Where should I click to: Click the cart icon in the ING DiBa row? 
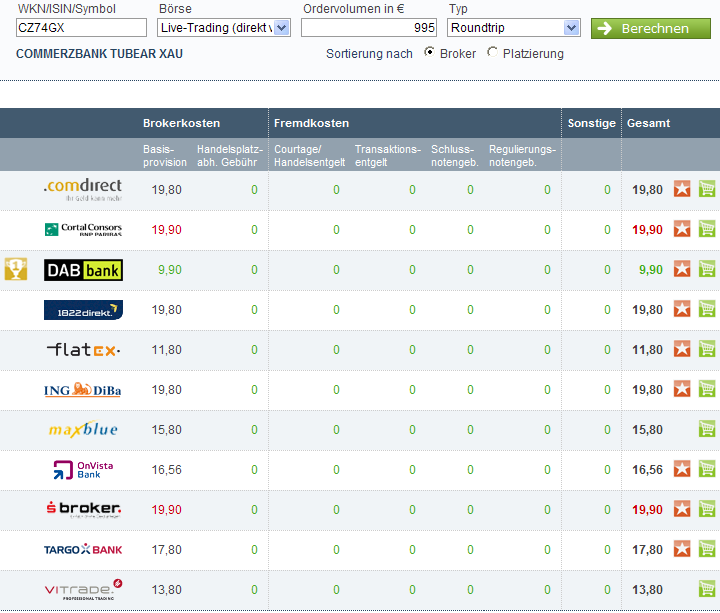[707, 388]
